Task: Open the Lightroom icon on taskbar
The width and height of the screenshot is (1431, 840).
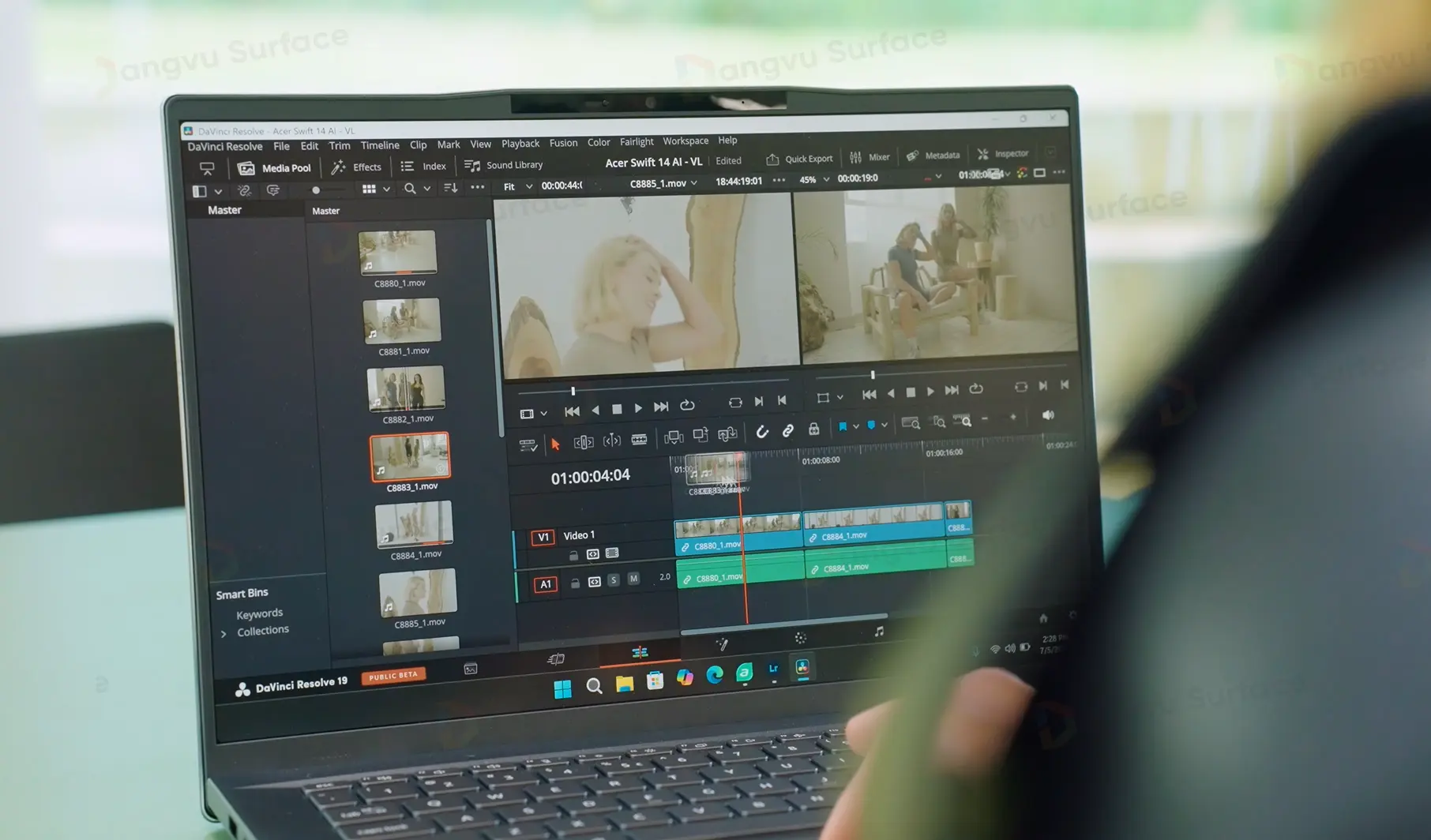Action: click(773, 669)
